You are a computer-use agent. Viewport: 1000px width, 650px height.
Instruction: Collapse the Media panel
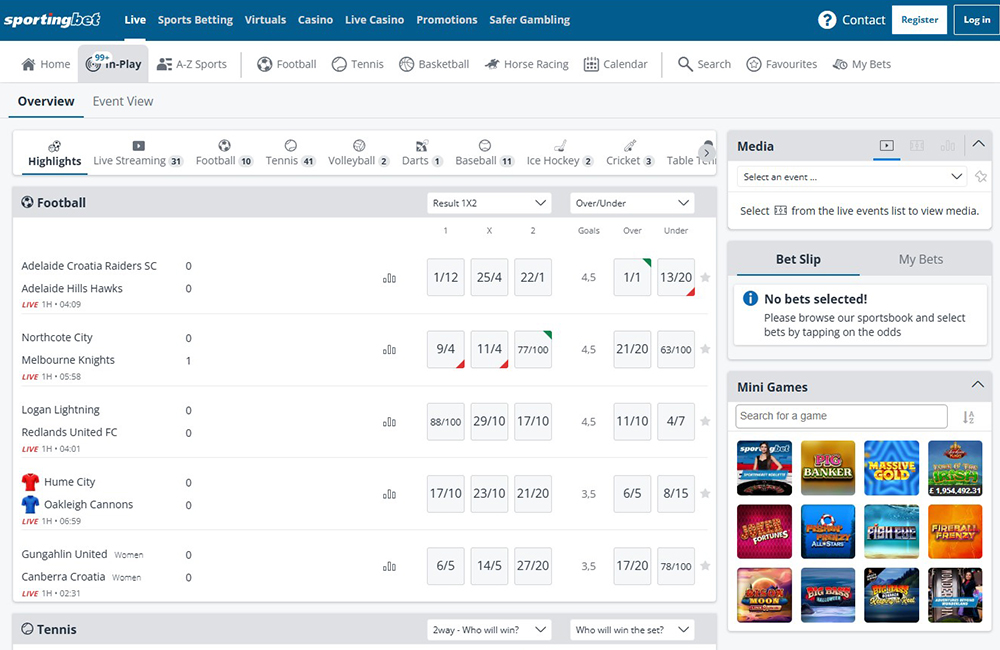tap(978, 144)
